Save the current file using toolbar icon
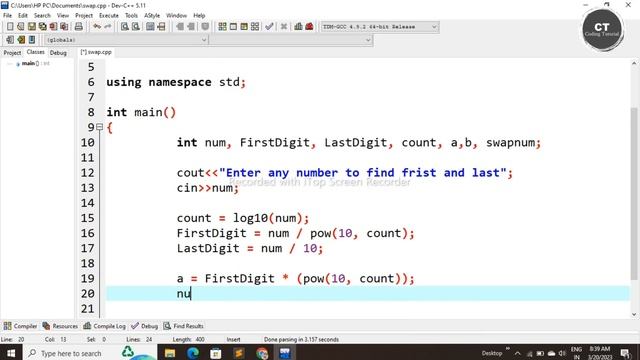640x360 pixels. click(x=32, y=27)
